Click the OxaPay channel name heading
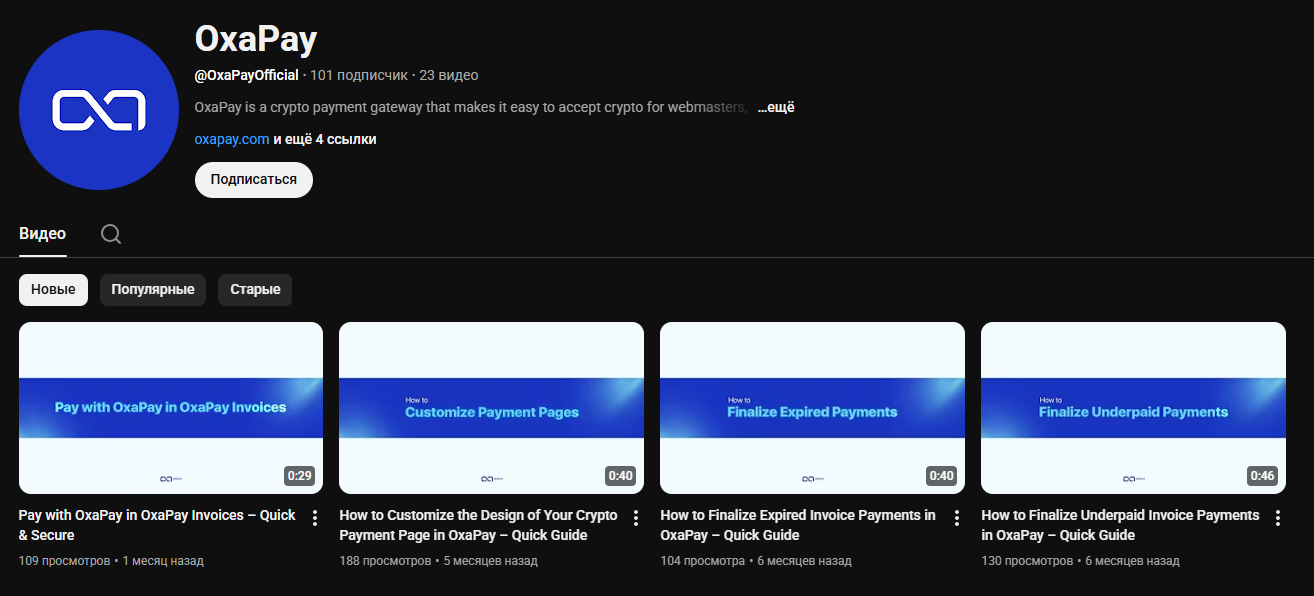The image size is (1314, 596). pyautogui.click(x=256, y=39)
